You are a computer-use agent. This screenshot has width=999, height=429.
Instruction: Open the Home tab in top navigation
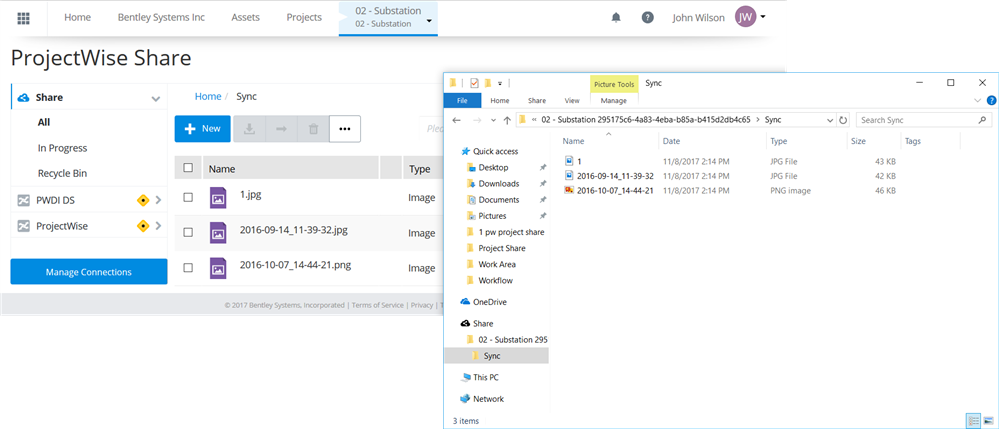pyautogui.click(x=77, y=17)
